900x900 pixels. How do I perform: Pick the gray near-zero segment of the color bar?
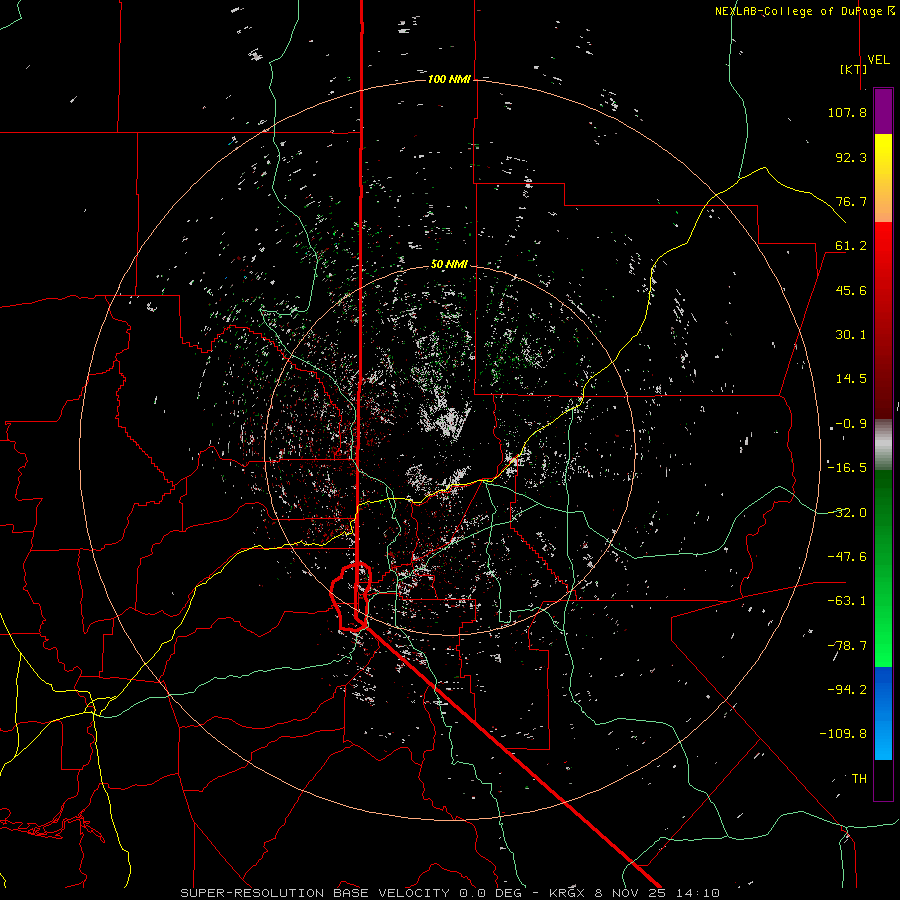tap(883, 445)
